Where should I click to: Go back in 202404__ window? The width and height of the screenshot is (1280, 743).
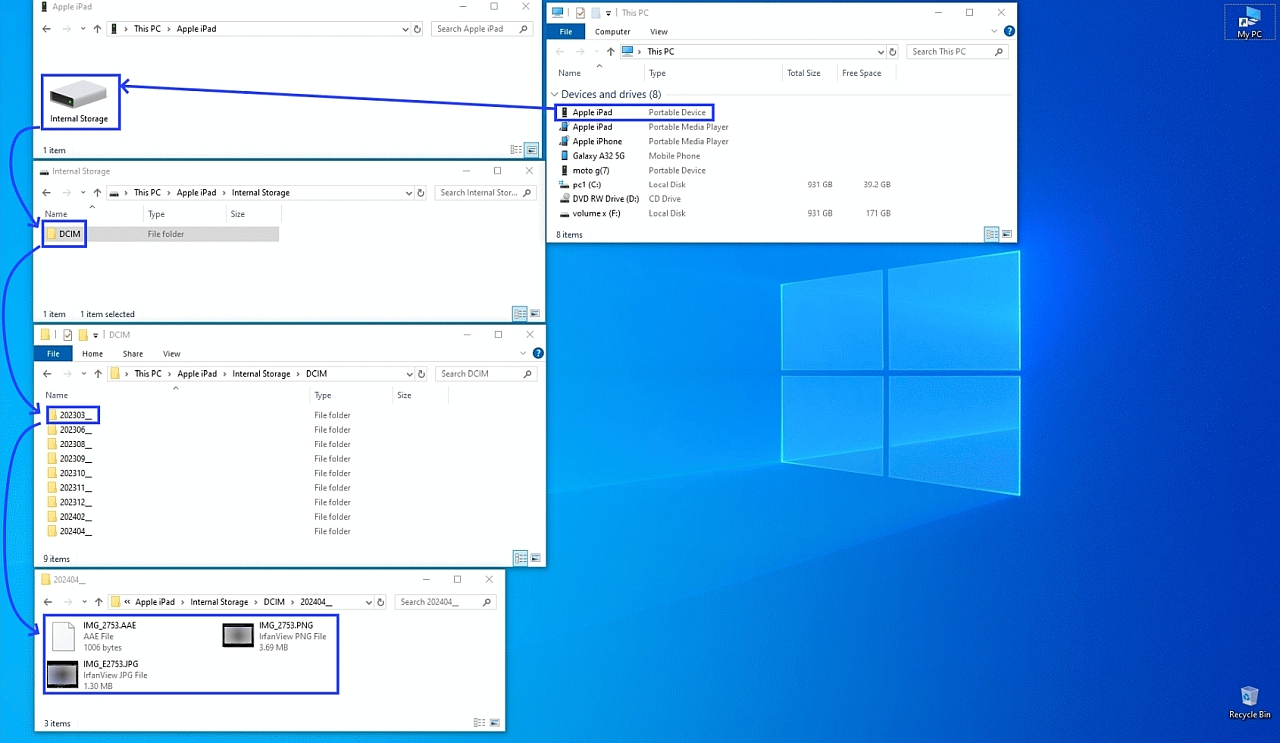(46, 603)
